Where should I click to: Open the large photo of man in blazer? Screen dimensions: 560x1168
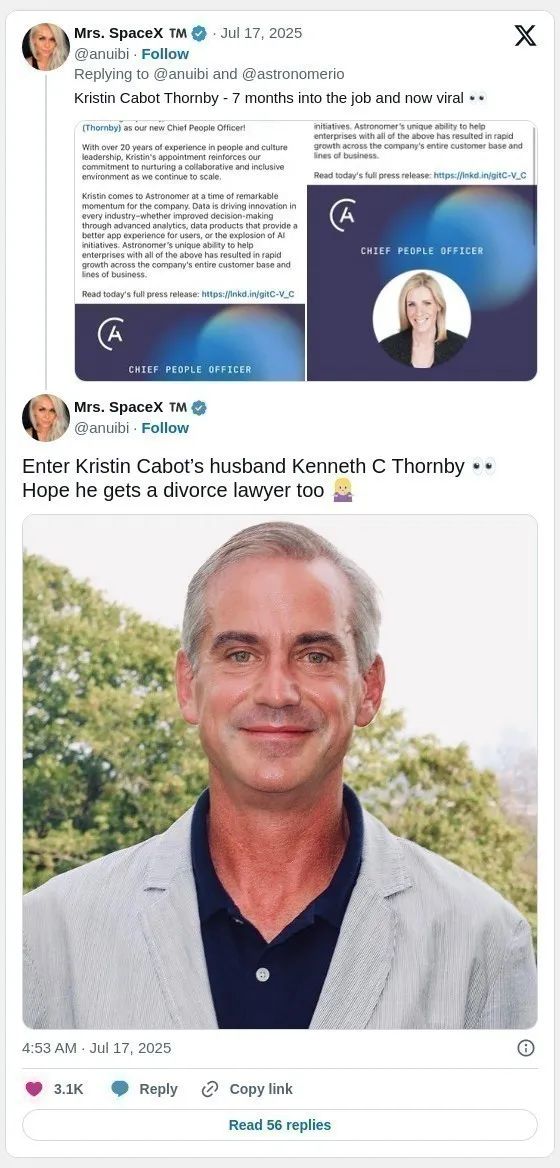[280, 772]
